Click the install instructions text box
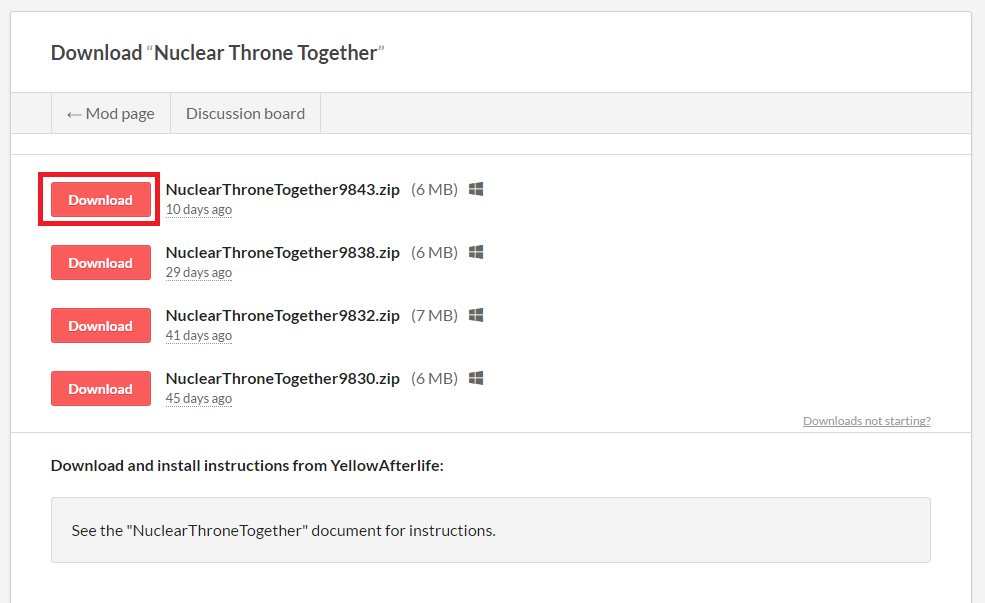Viewport: 985px width, 603px height. 490,530
